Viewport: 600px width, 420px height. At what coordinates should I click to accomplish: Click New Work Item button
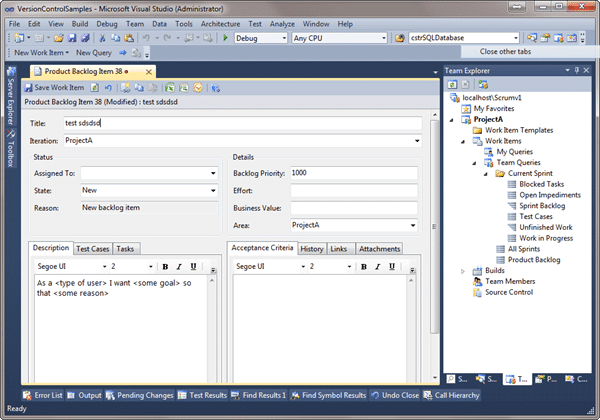pos(41,53)
